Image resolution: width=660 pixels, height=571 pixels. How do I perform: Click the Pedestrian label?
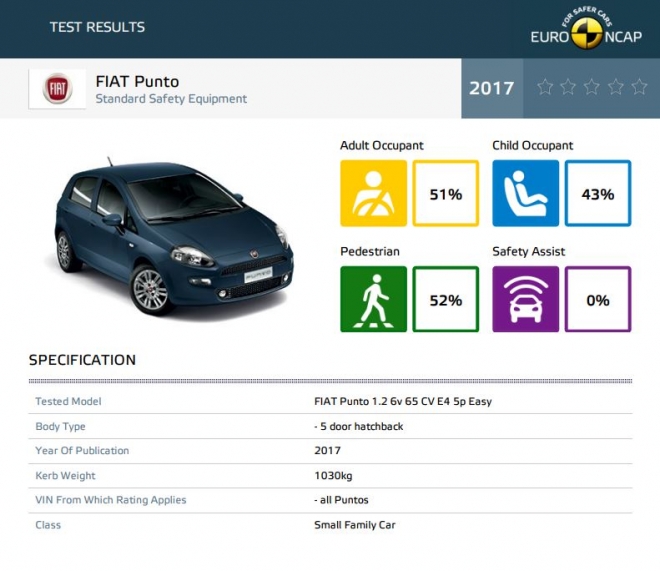tap(370, 252)
